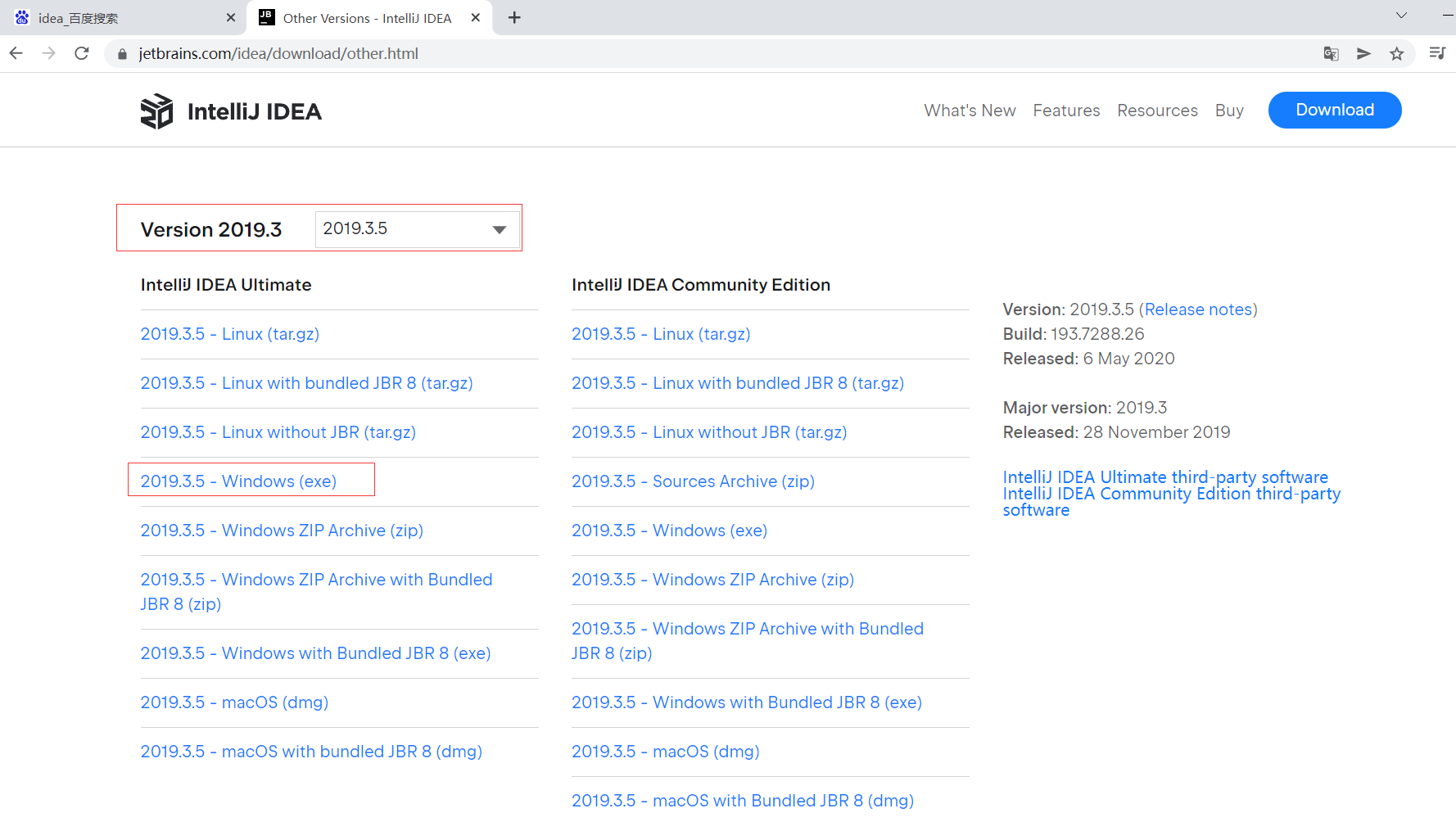Click the blue Download button
The height and width of the screenshot is (831, 1456).
point(1335,110)
